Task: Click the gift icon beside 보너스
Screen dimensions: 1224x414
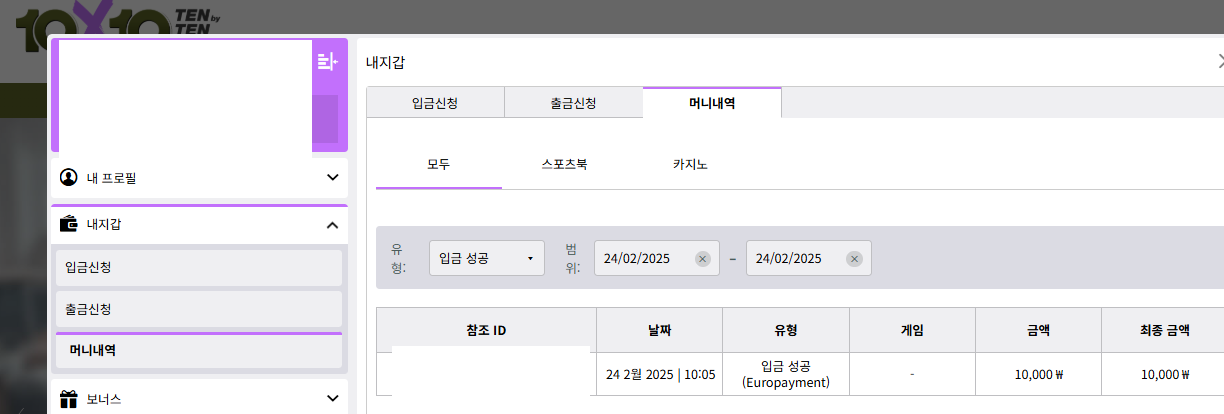Action: (68, 399)
